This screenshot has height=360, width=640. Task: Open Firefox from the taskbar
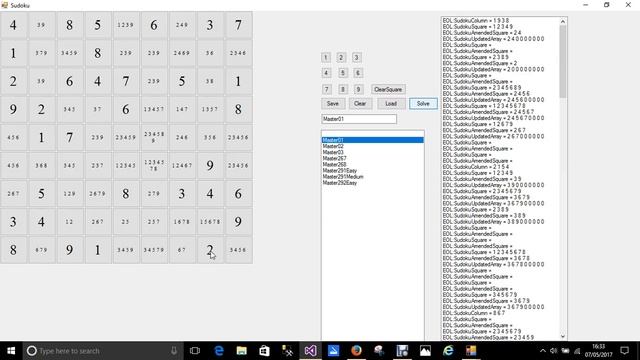[x=356, y=351]
